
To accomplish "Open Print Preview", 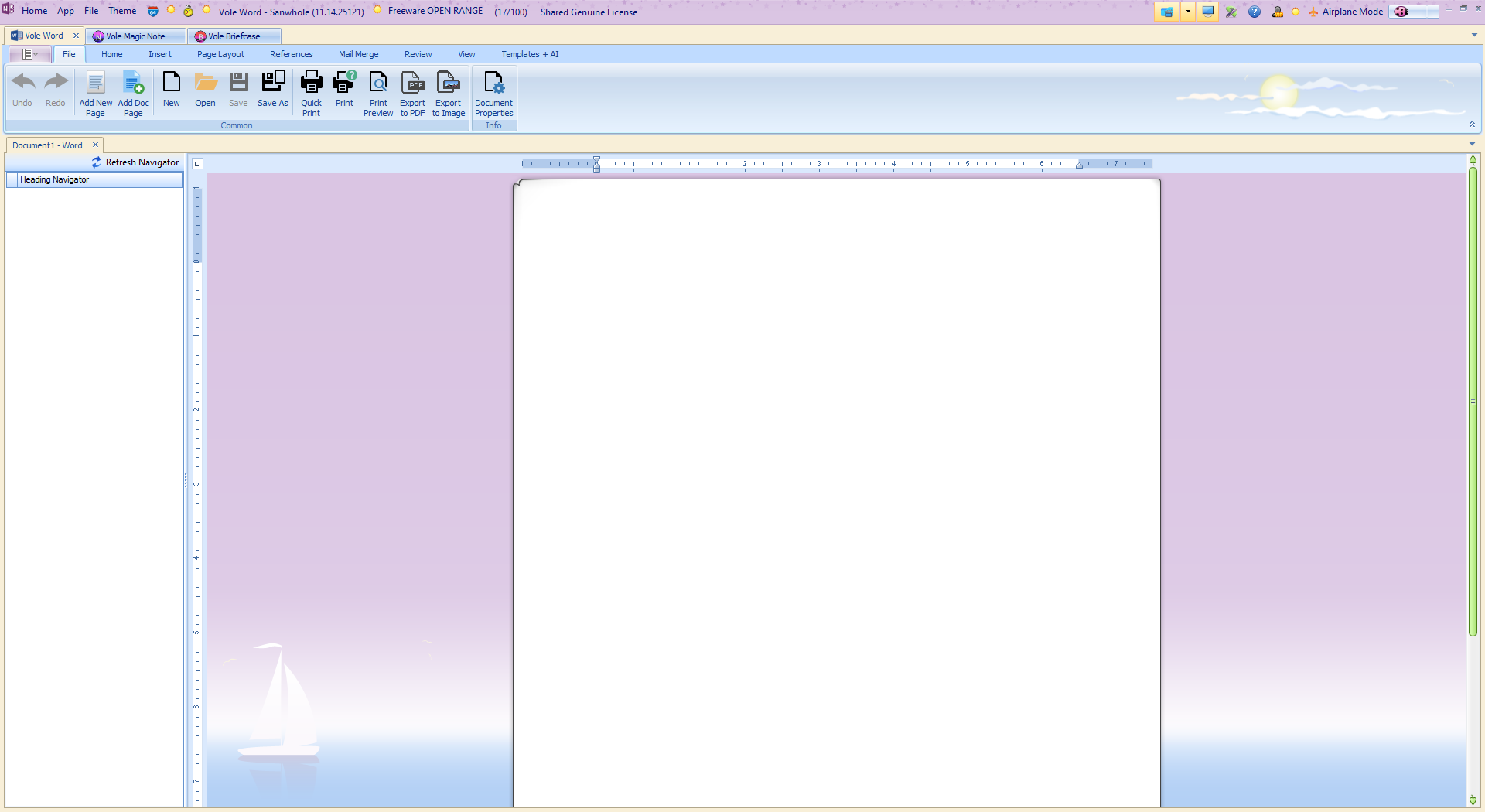I will point(378,83).
